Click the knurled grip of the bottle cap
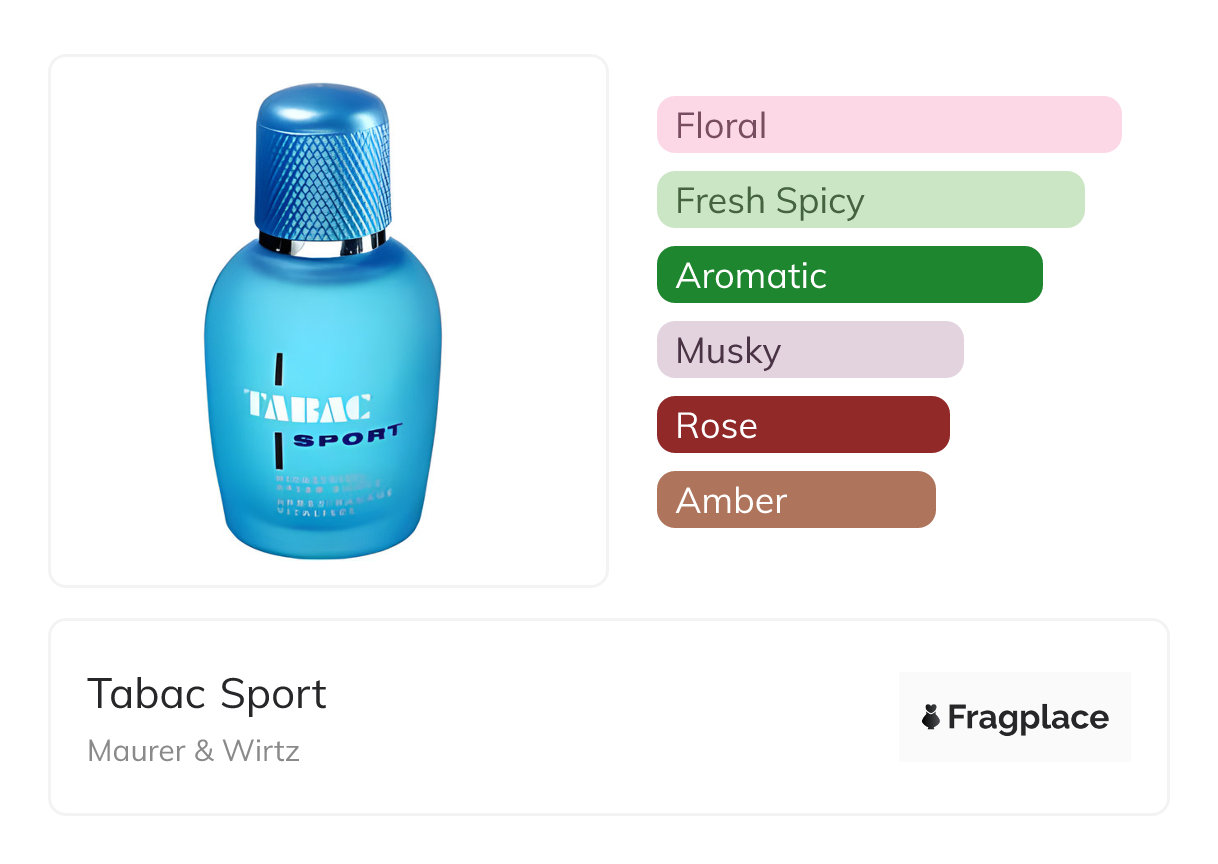 point(321,180)
